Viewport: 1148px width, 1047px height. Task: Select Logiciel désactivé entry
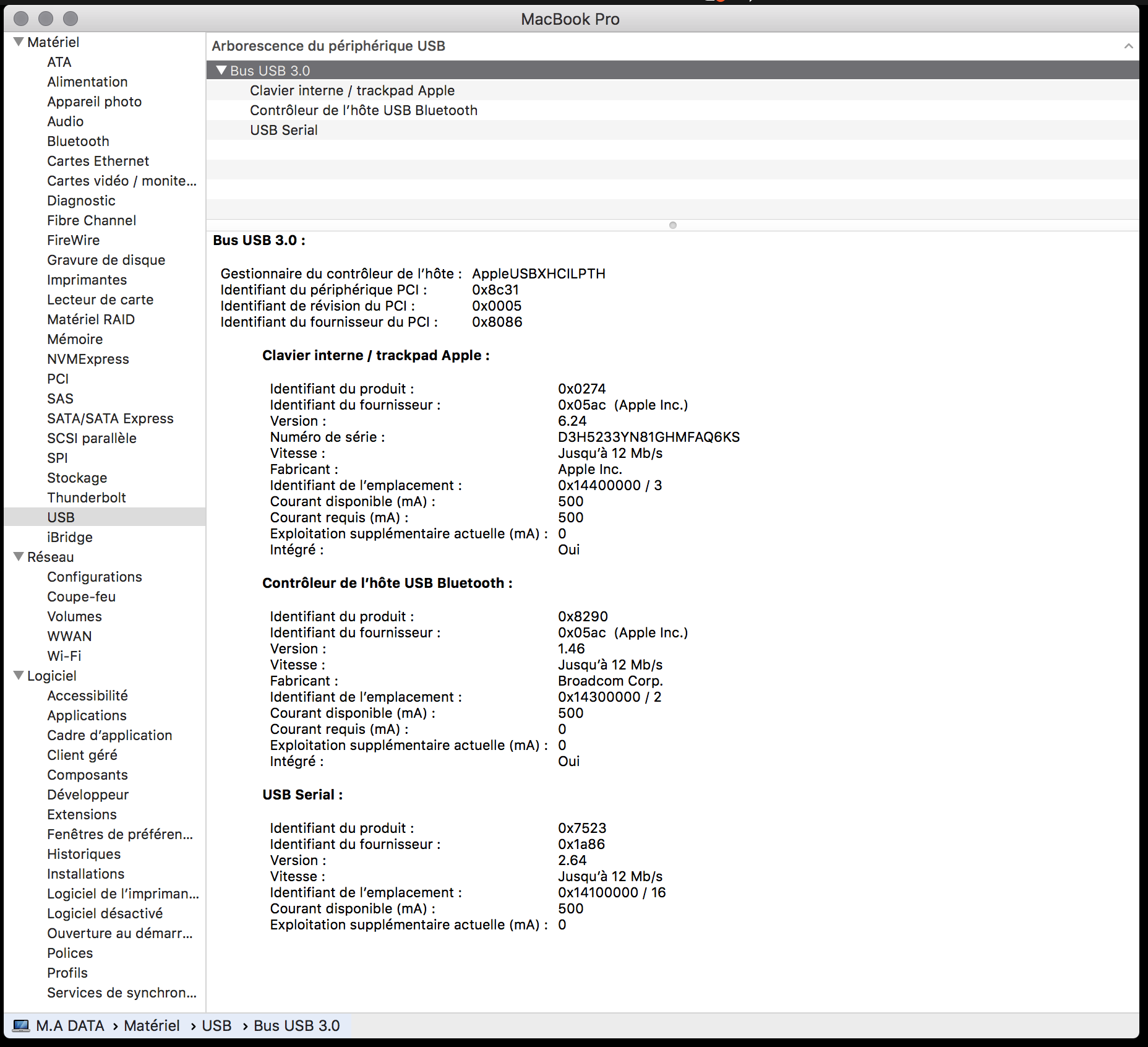point(105,913)
